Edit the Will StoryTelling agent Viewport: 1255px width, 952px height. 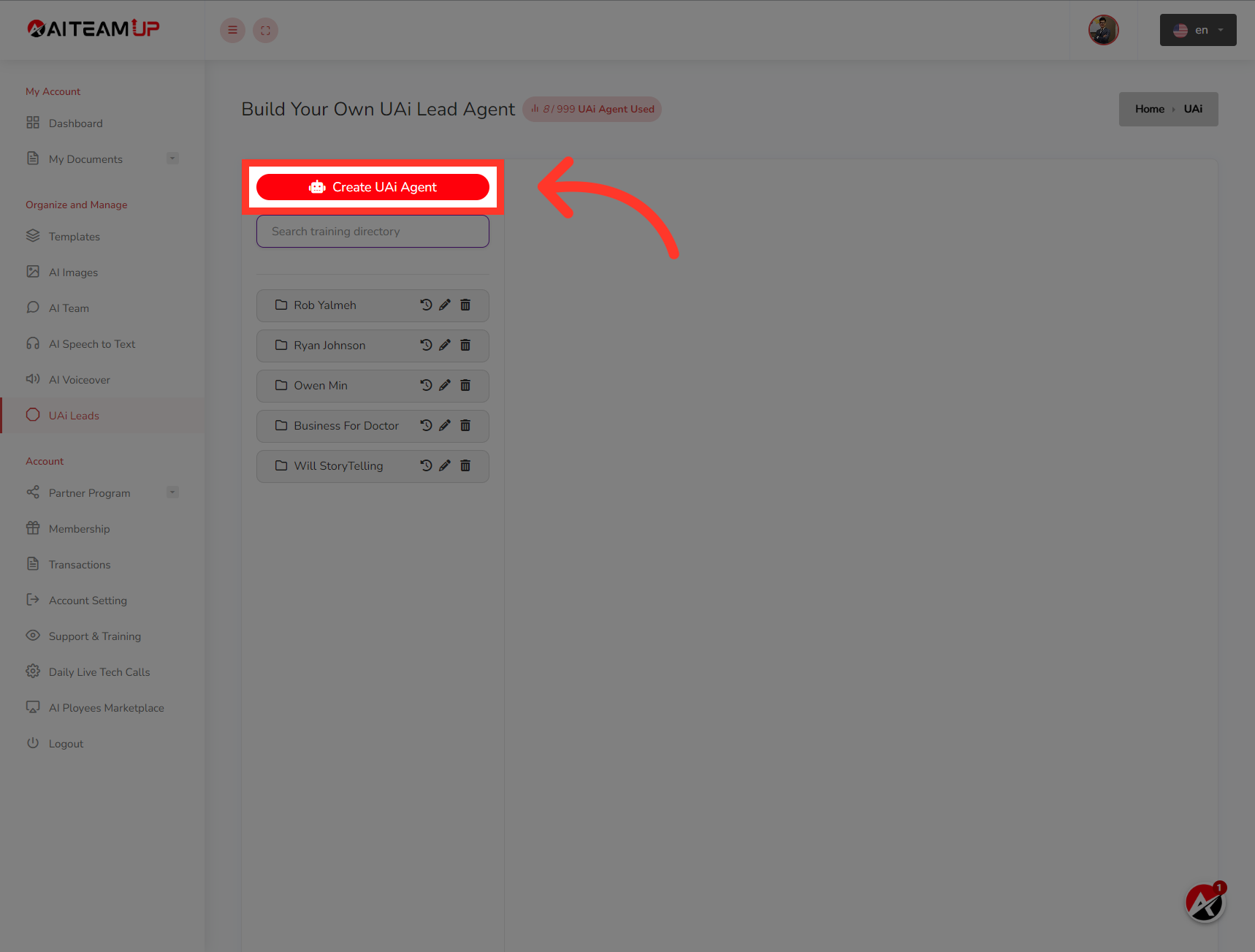tap(445, 465)
